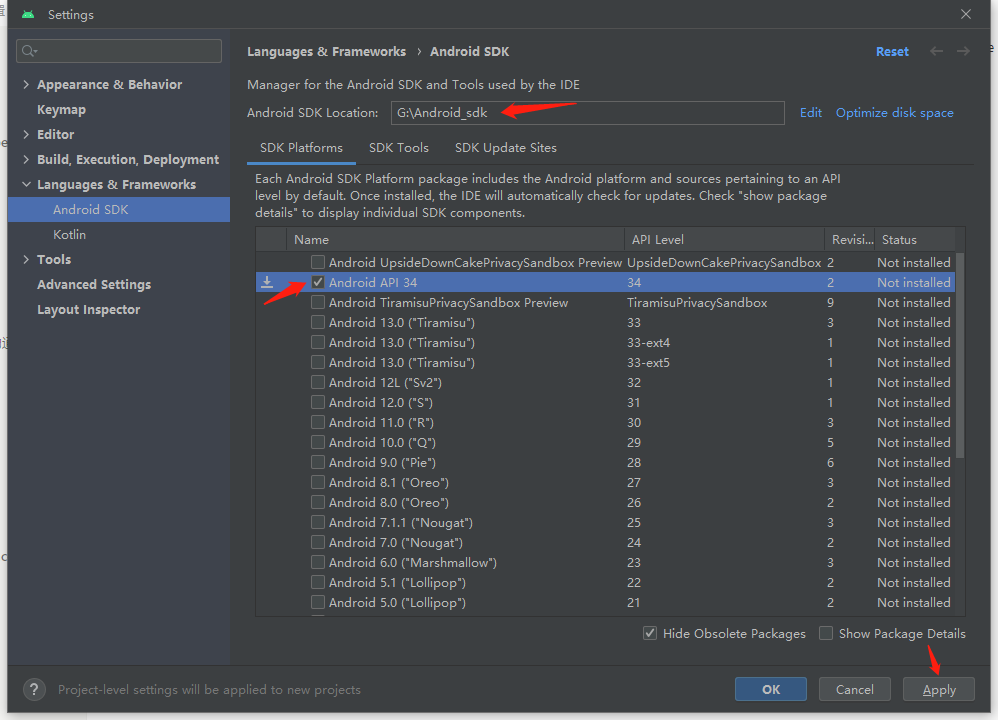The height and width of the screenshot is (720, 998).
Task: Click Optimize disk space link
Action: click(894, 113)
